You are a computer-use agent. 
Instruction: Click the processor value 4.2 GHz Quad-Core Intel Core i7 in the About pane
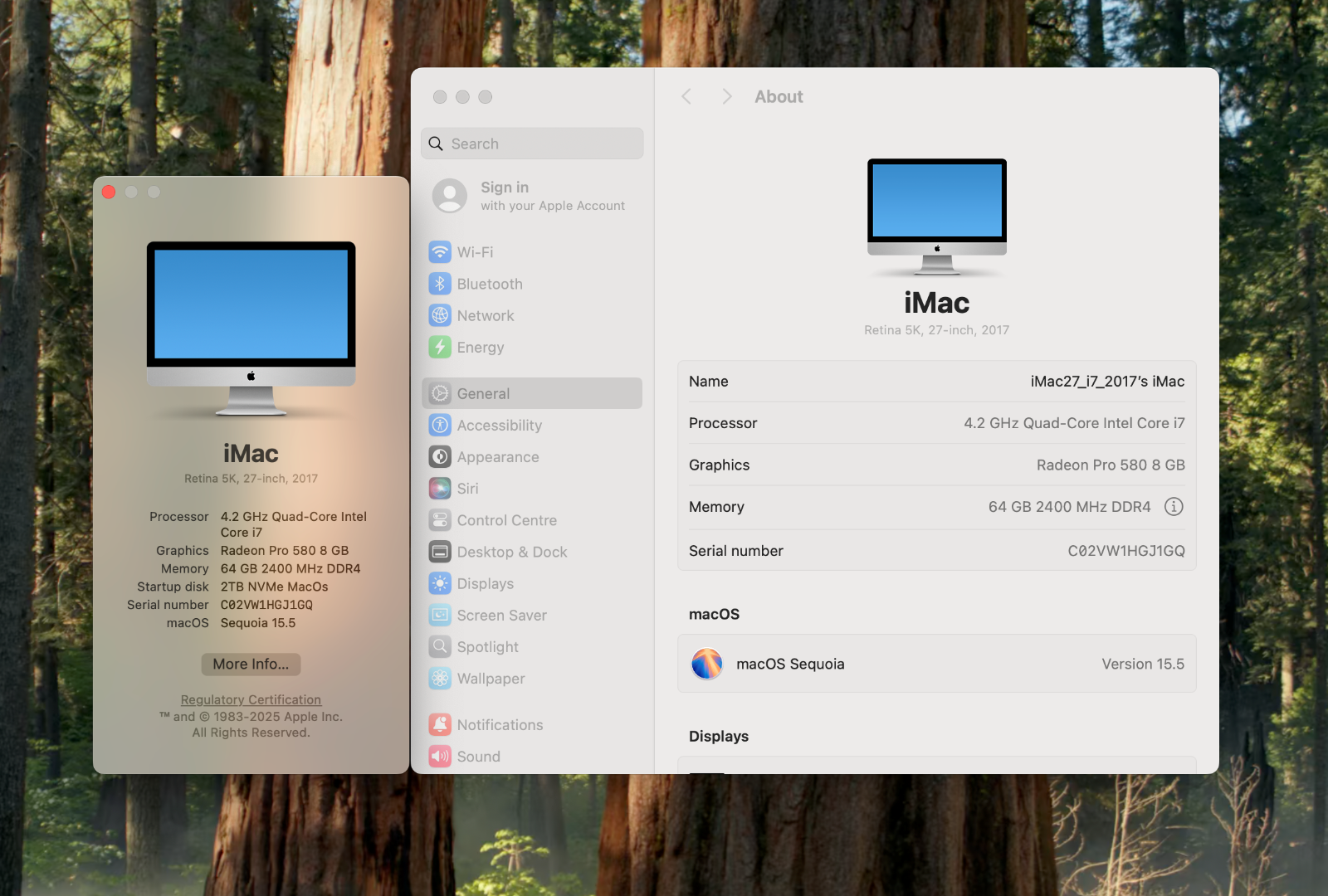[x=1074, y=423]
